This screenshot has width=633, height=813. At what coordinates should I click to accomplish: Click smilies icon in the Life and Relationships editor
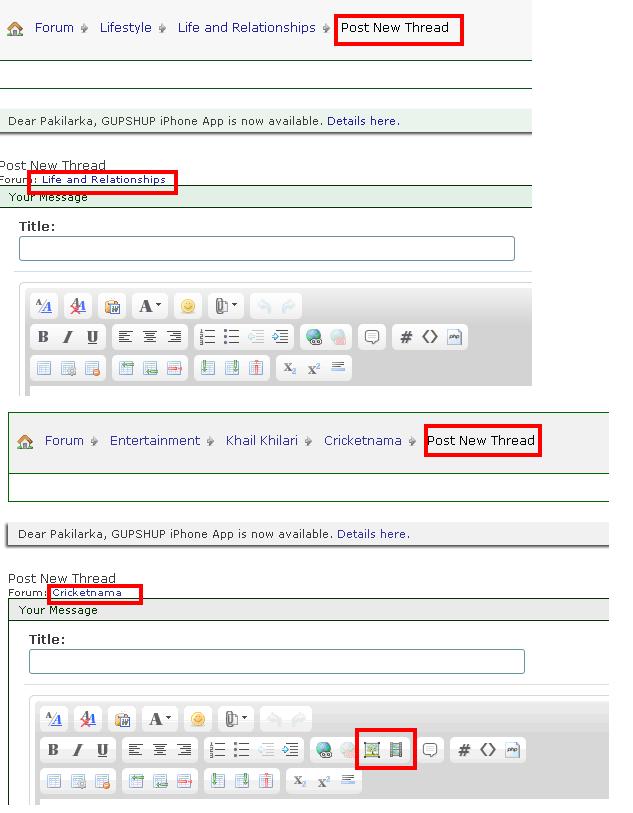pos(187,307)
